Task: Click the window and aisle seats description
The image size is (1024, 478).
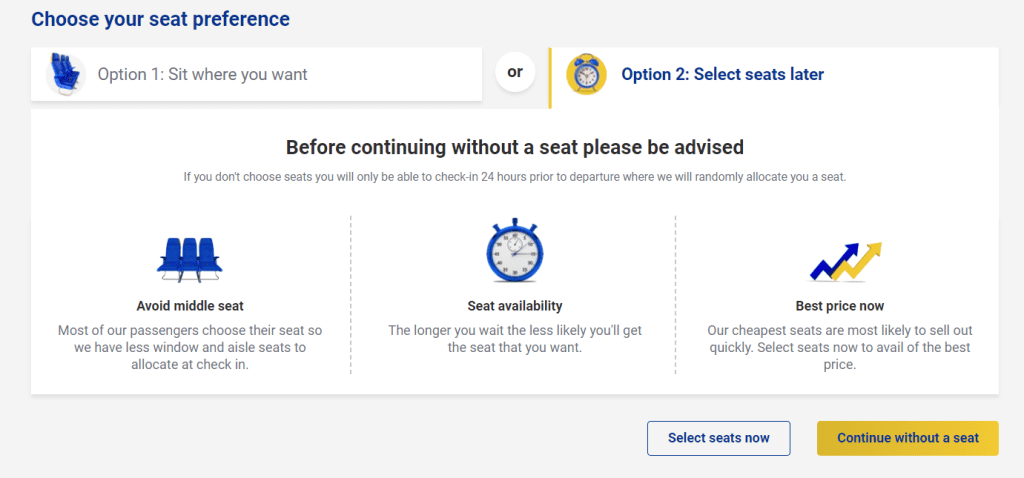Action: click(x=190, y=347)
